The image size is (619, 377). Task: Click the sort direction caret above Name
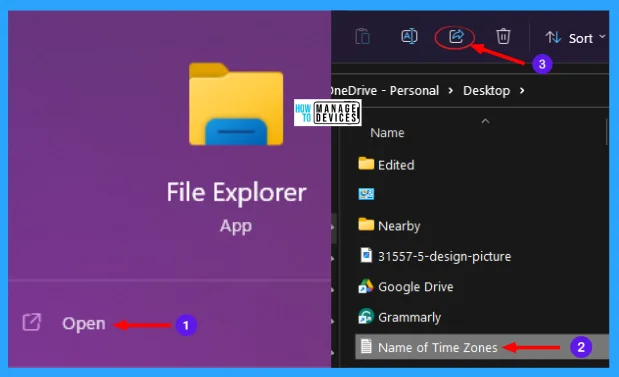coord(486,121)
